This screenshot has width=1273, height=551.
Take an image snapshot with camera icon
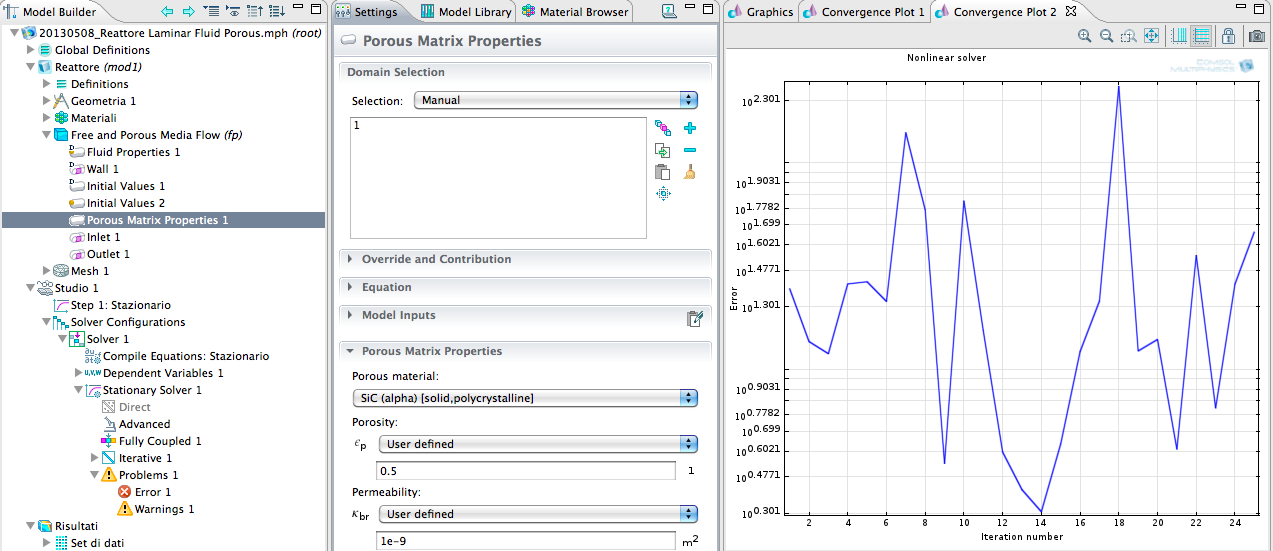pos(1257,36)
